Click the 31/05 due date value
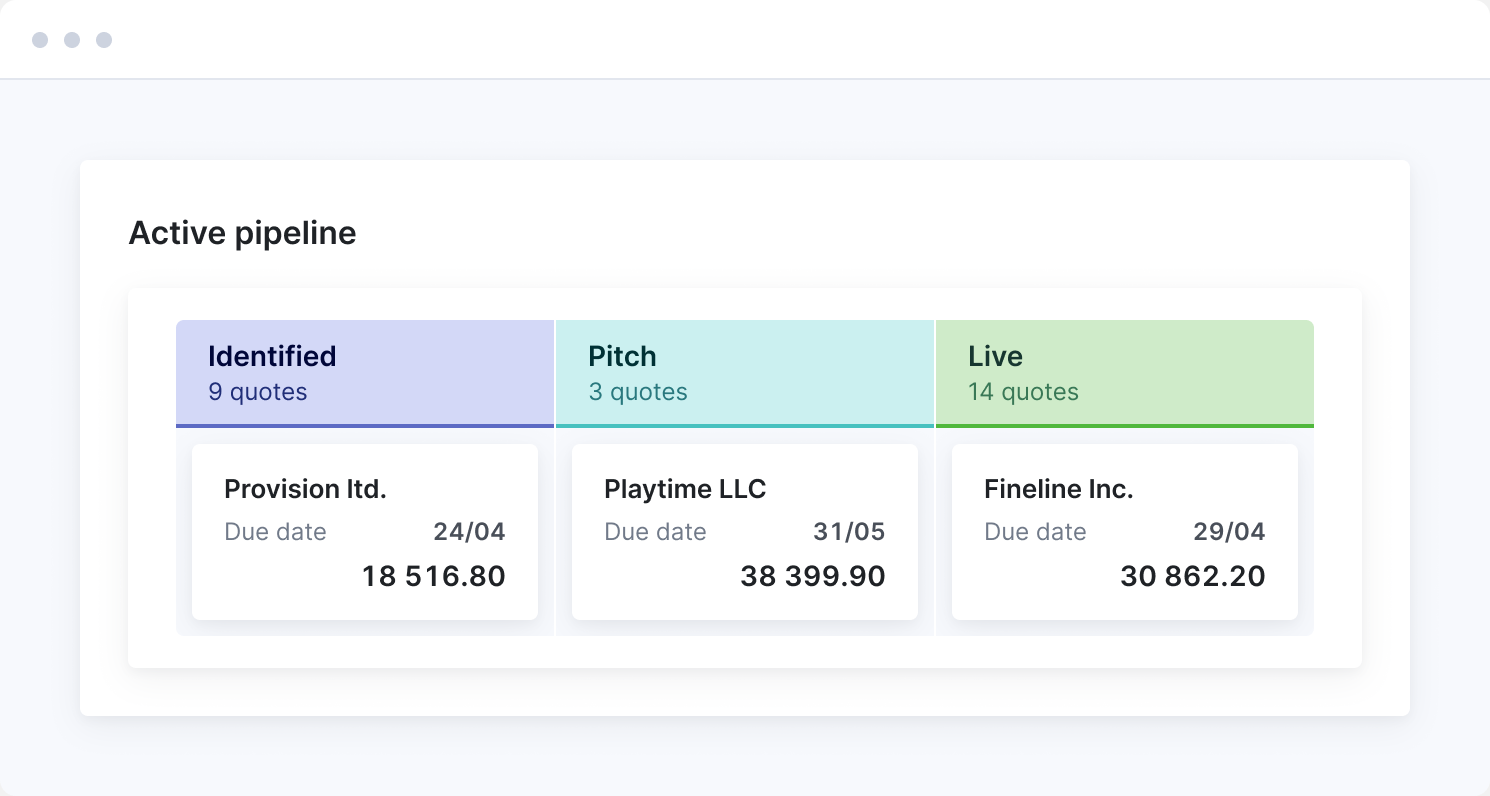 849,532
